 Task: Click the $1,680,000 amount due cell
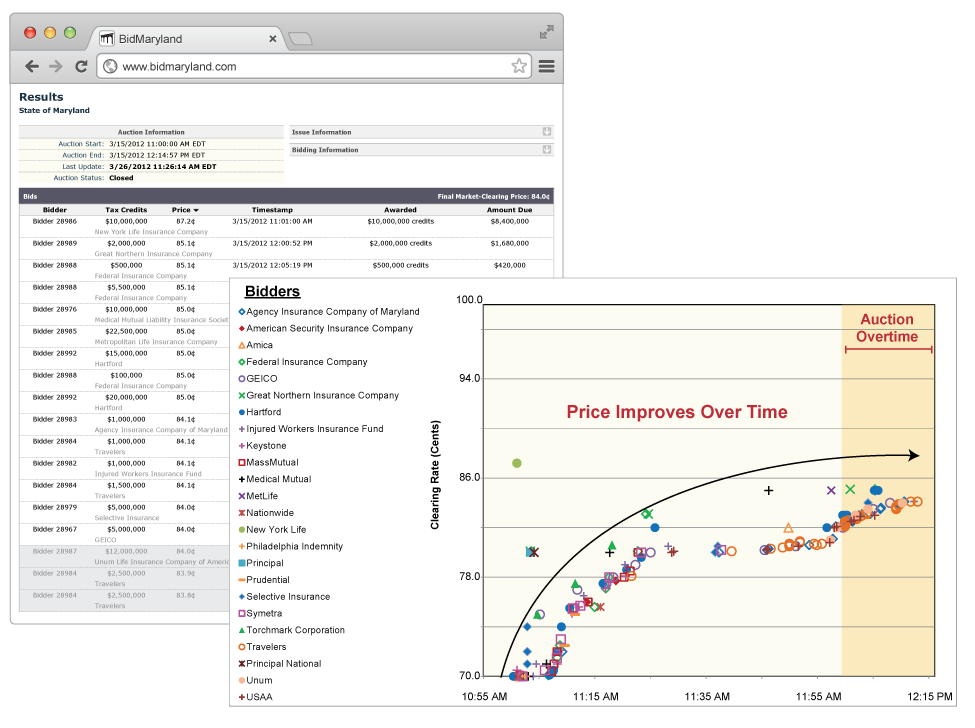509,243
